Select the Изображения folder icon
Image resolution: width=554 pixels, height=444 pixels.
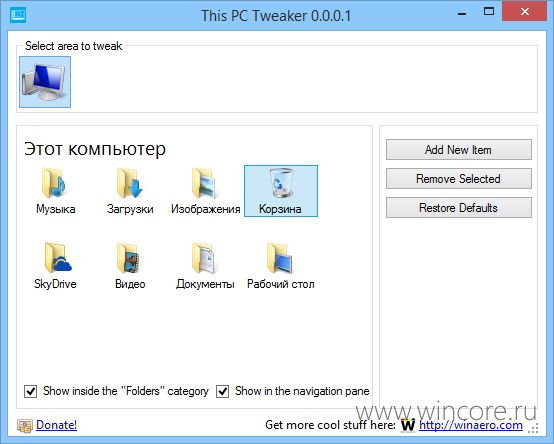click(x=205, y=184)
